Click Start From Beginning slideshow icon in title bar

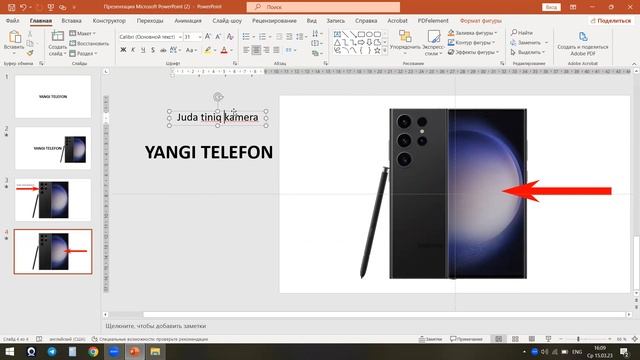click(x=51, y=7)
